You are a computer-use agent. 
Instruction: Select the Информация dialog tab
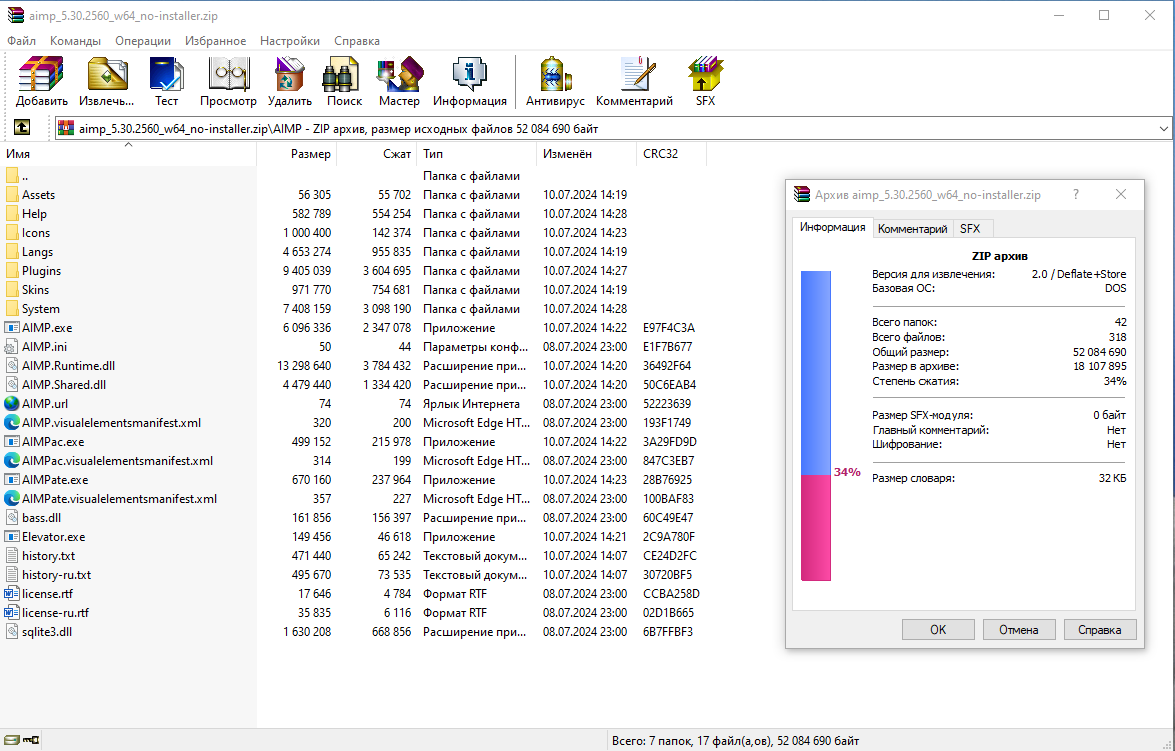click(x=832, y=227)
